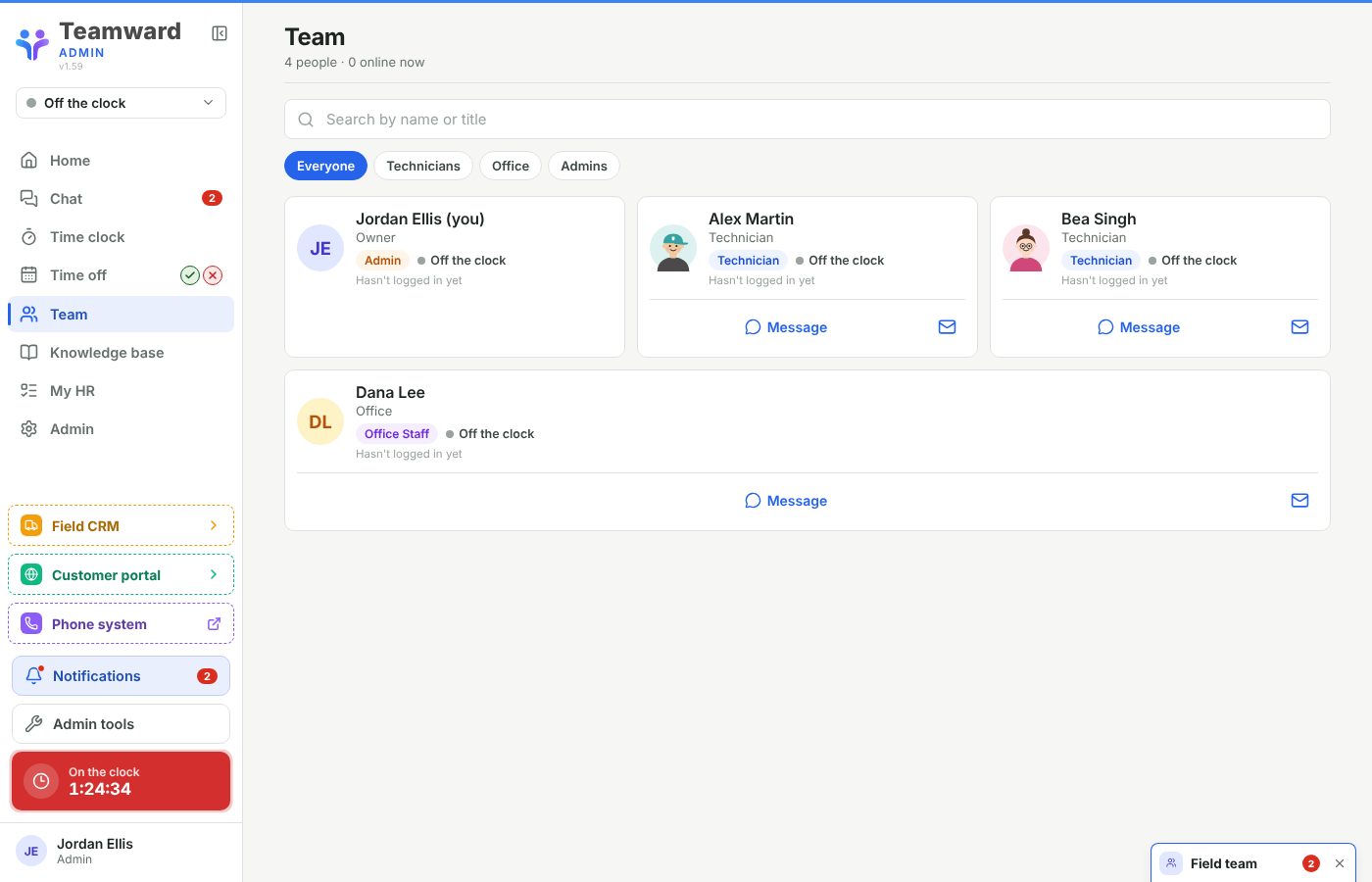
Task: Select Team in sidebar
Action: (121, 315)
